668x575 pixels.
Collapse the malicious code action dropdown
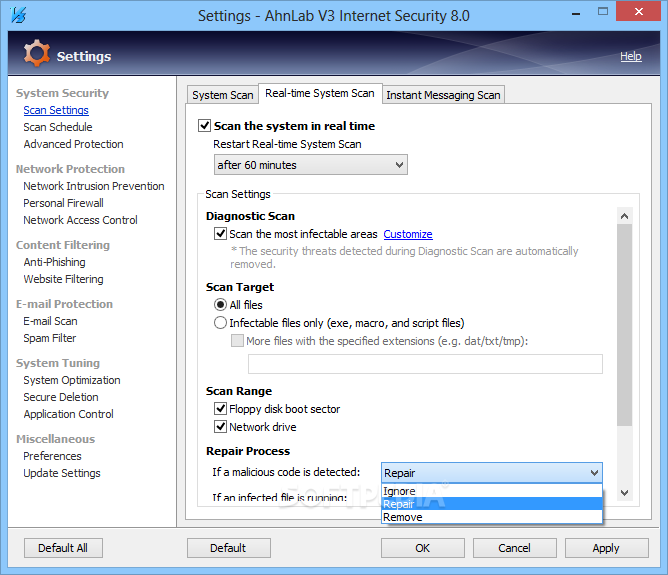[x=492, y=473]
